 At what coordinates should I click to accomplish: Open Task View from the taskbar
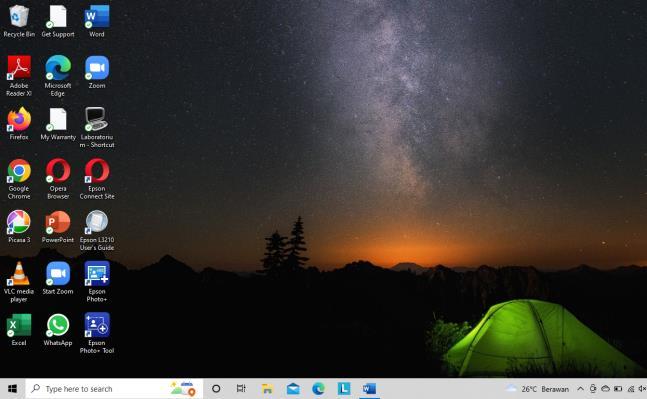241,389
